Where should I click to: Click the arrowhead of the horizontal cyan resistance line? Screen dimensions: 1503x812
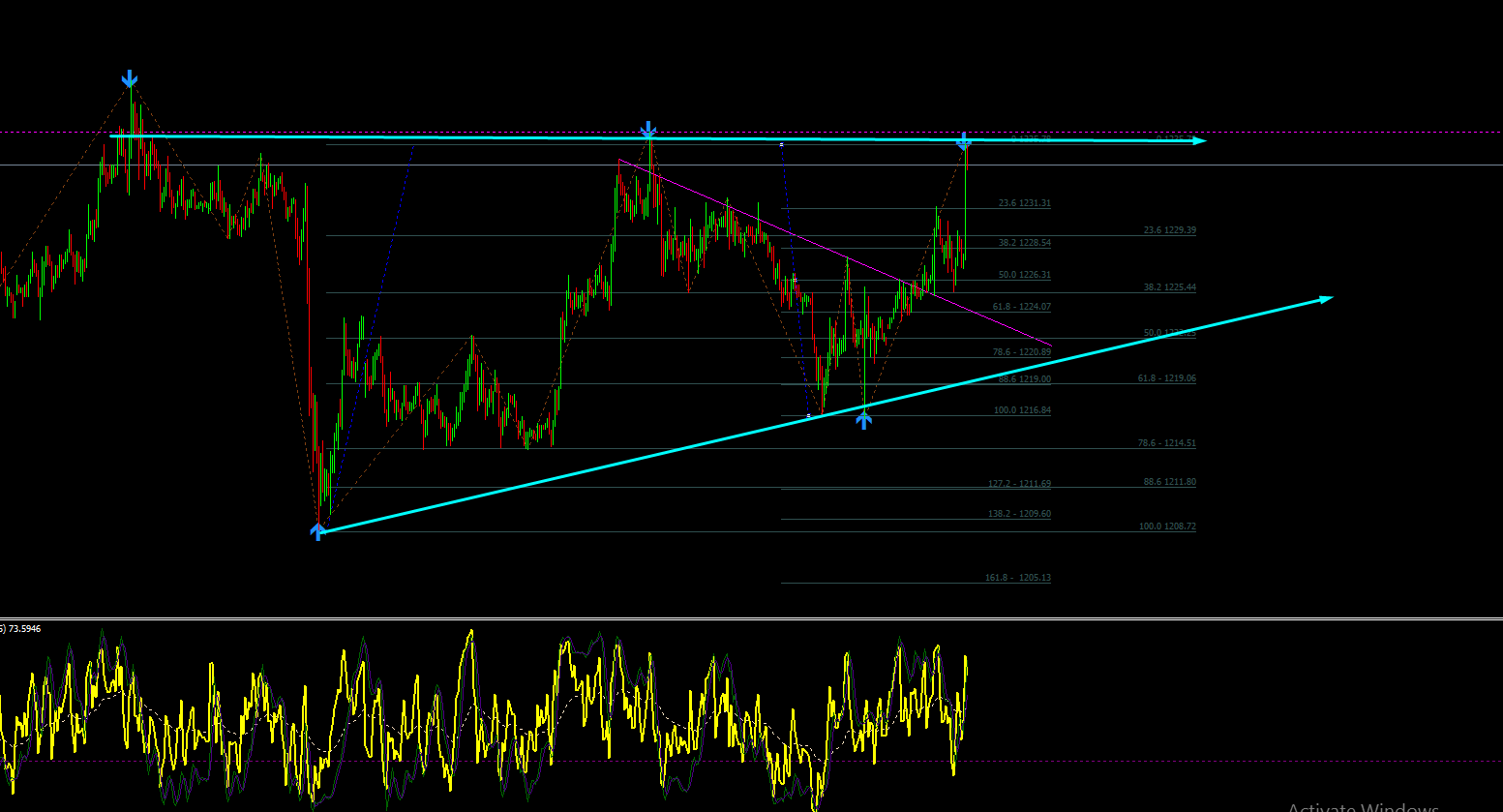click(1199, 141)
